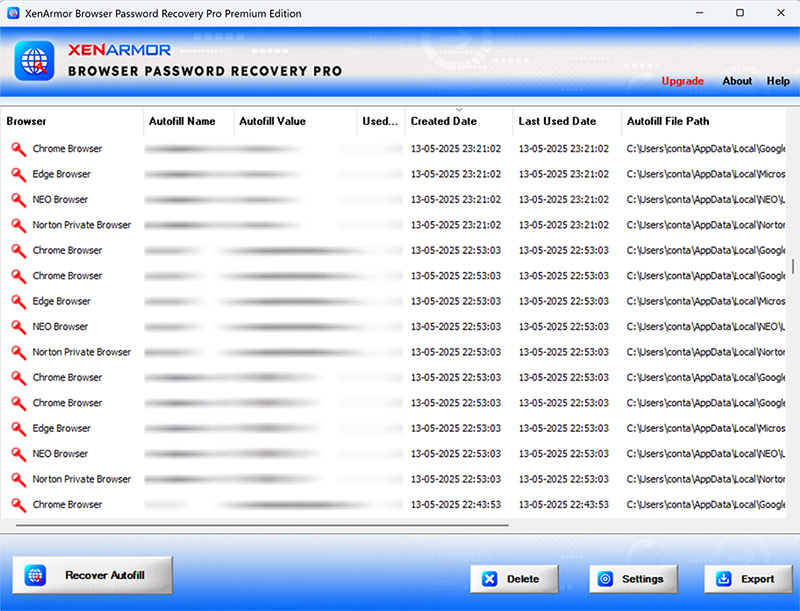Viewport: 800px width, 611px height.
Task: Click the globe icon on Recover Autofill button
Action: tap(36, 575)
